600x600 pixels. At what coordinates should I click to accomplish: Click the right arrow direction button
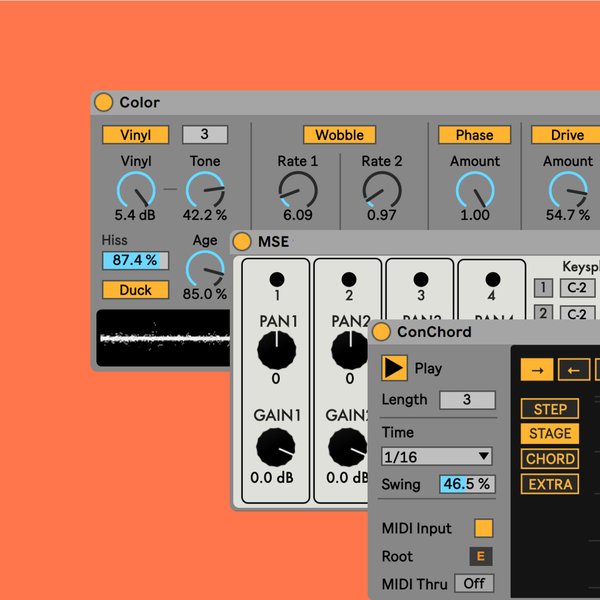click(x=536, y=370)
